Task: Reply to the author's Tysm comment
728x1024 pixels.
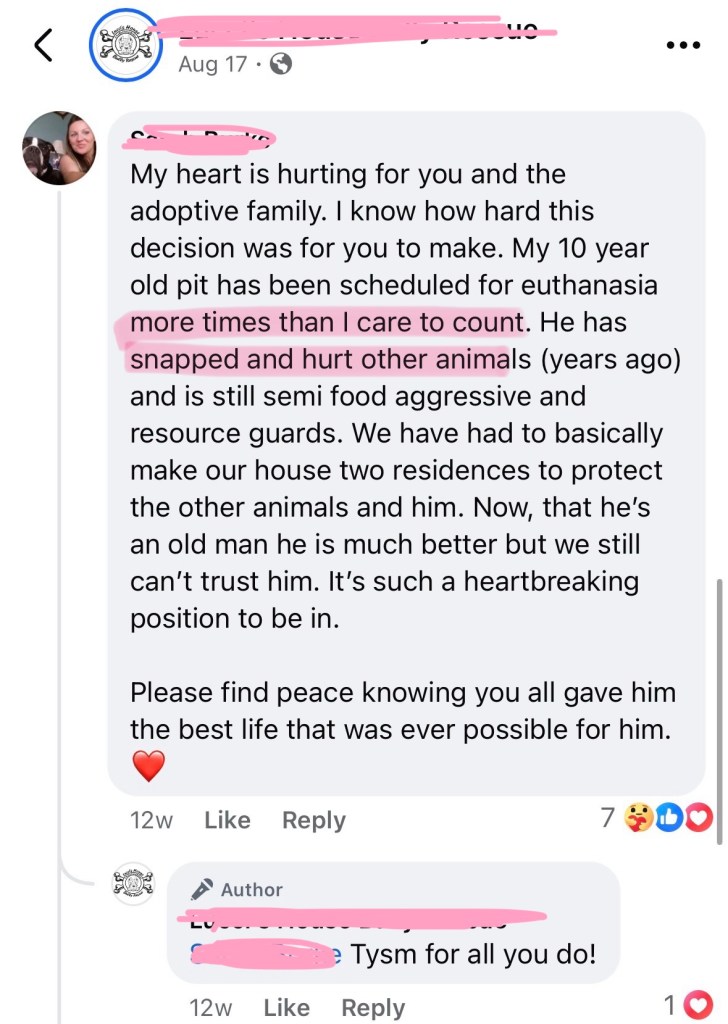Action: coord(373,1008)
